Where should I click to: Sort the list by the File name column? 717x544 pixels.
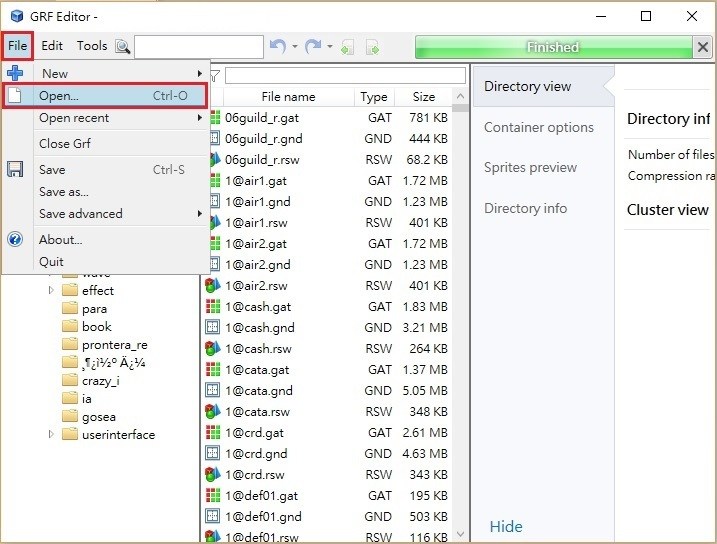(289, 97)
